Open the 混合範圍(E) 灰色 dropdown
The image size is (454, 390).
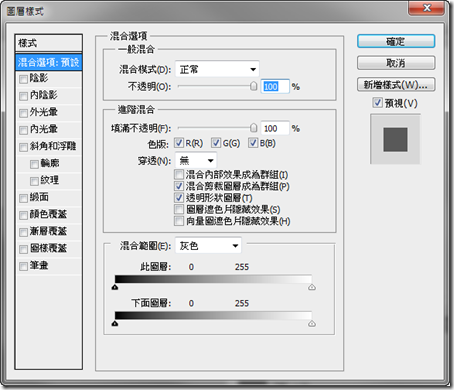(208, 246)
